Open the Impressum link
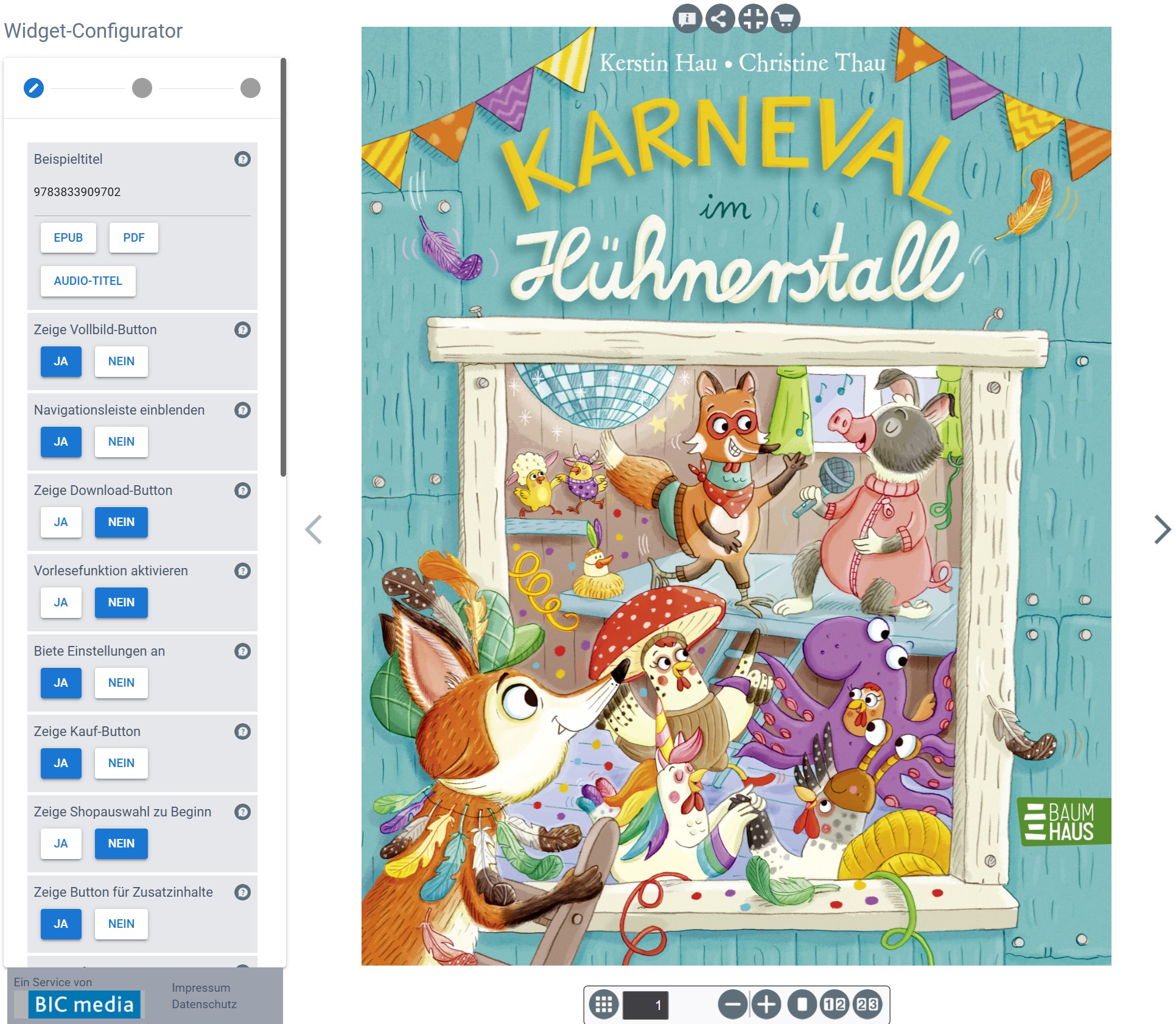 [x=201, y=987]
